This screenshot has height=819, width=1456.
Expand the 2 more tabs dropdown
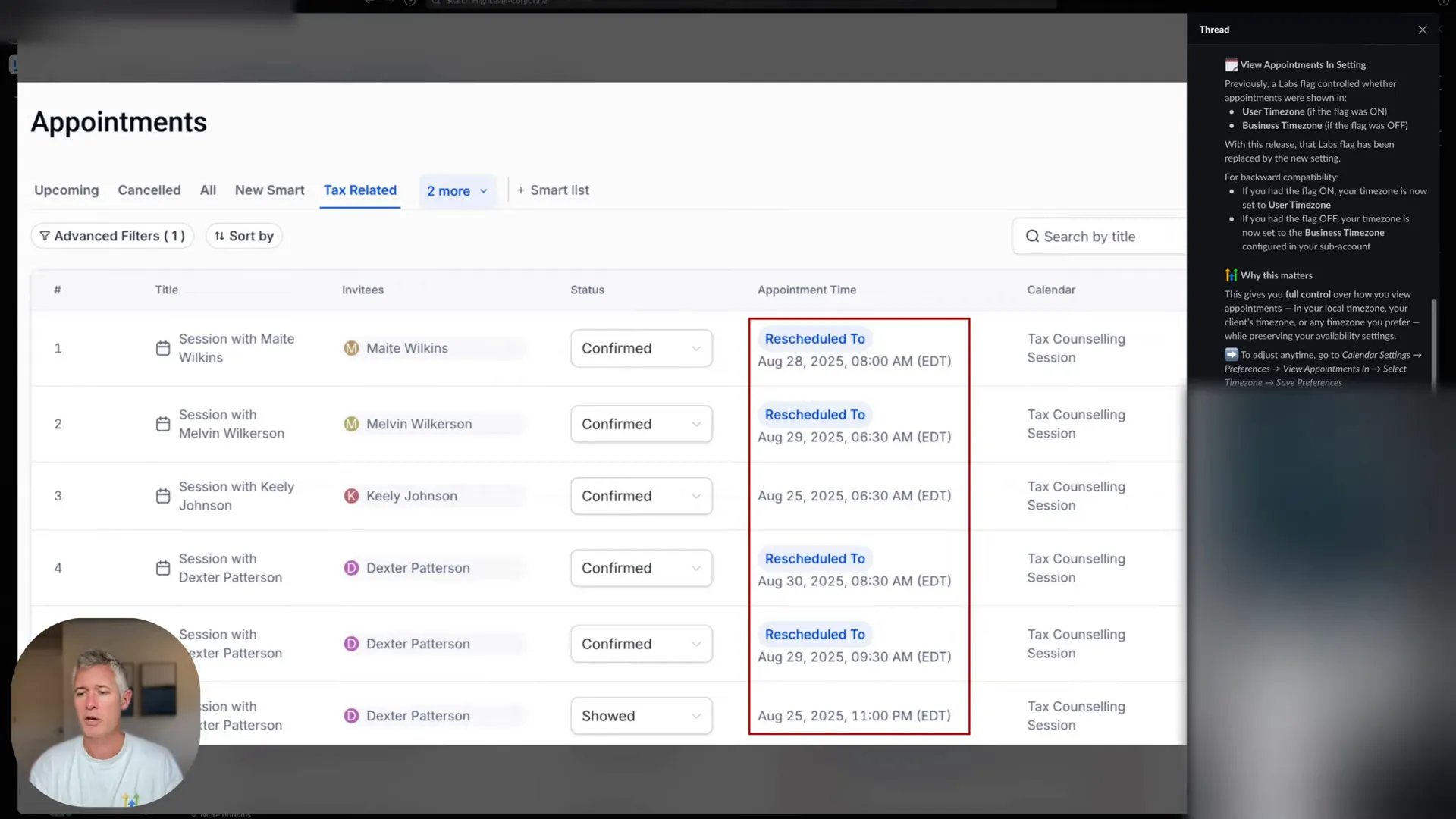457,191
